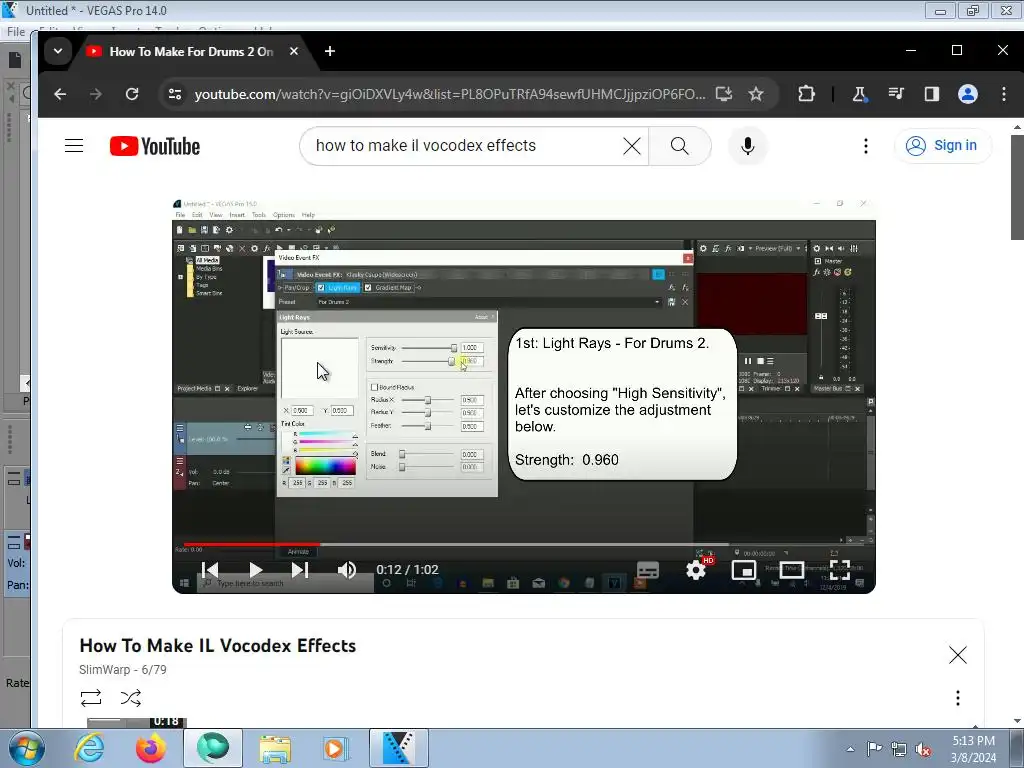Enter full screen video mode
The height and width of the screenshot is (768, 1024).
click(840, 570)
